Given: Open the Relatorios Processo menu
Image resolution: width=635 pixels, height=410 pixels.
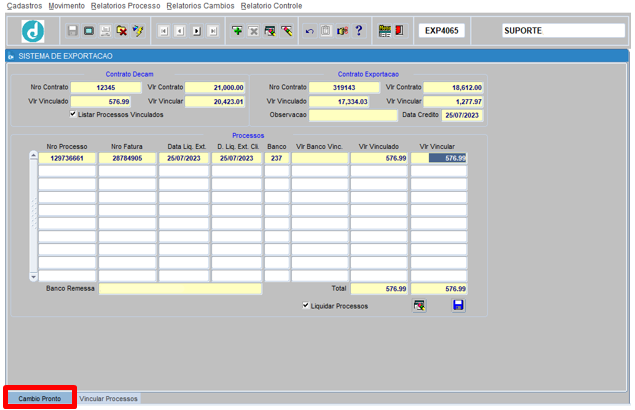Looking at the screenshot, I should [x=126, y=6].
